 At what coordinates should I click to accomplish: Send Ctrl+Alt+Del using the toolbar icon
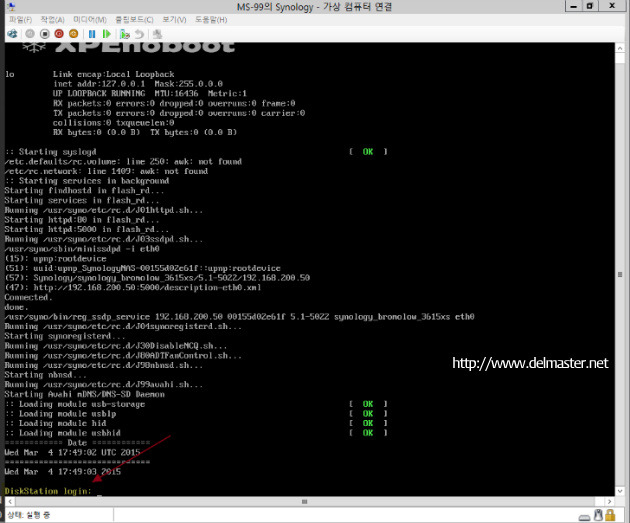click(12, 34)
